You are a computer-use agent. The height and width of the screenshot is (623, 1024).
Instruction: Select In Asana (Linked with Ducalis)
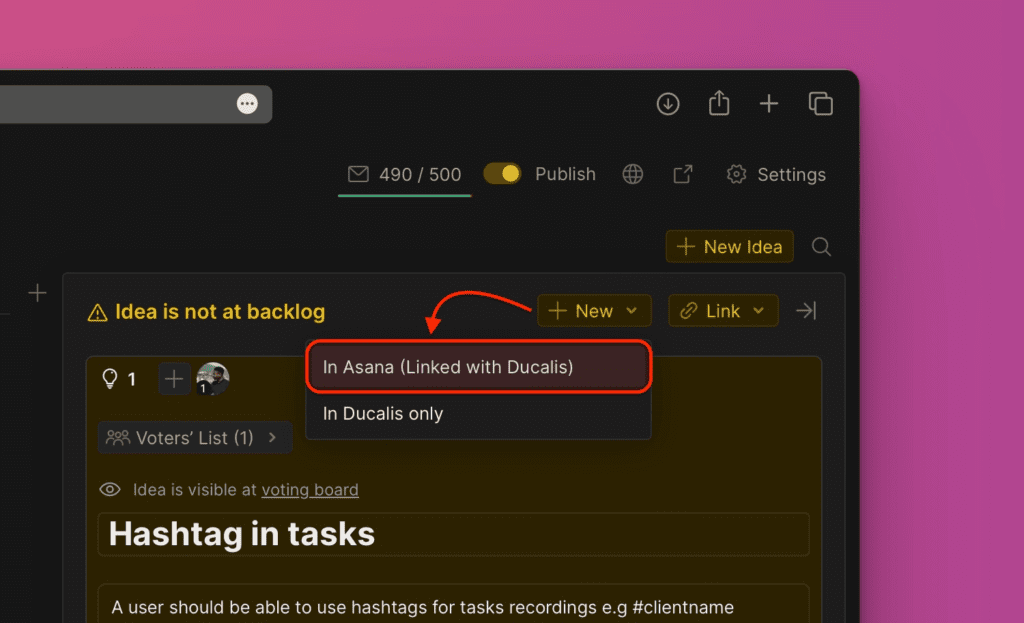[x=478, y=367]
